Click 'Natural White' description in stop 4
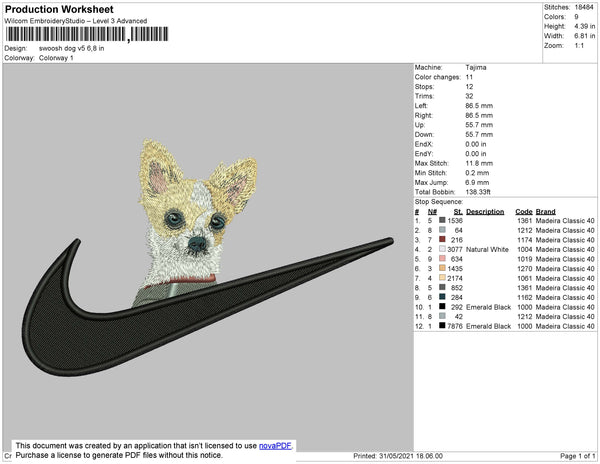This screenshot has height=464, width=600. coord(487,249)
